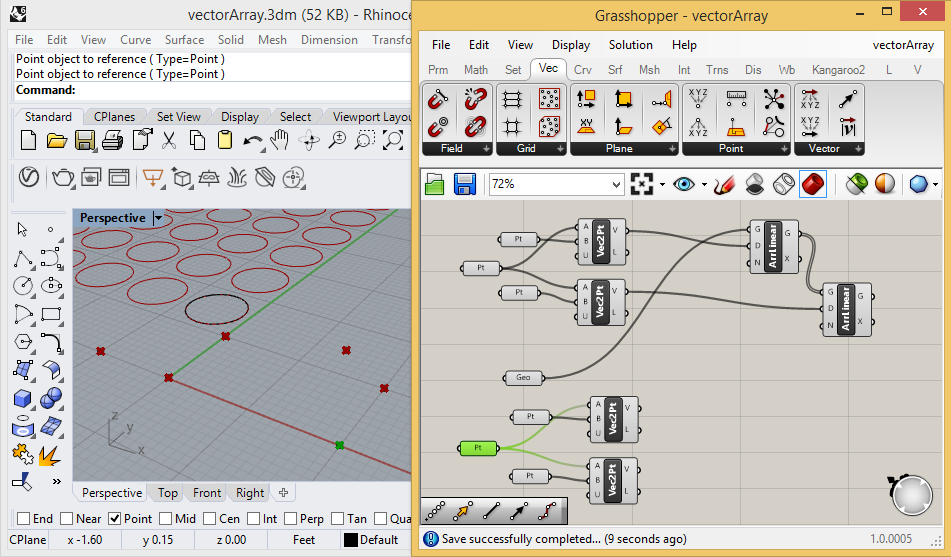Viewport: 951px width, 557px height.
Task: Click the Save file icon in Grasshopper
Action: 465,184
